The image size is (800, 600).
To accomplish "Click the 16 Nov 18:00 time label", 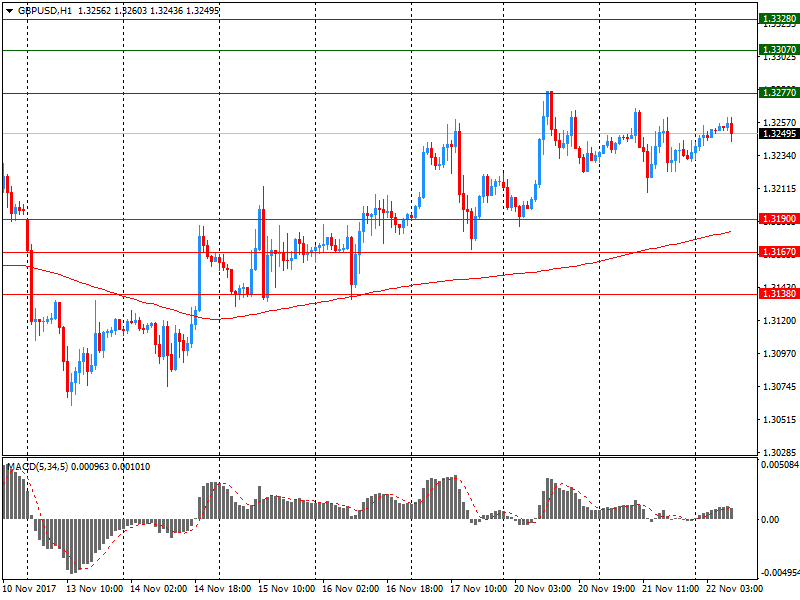I will 415,589.
